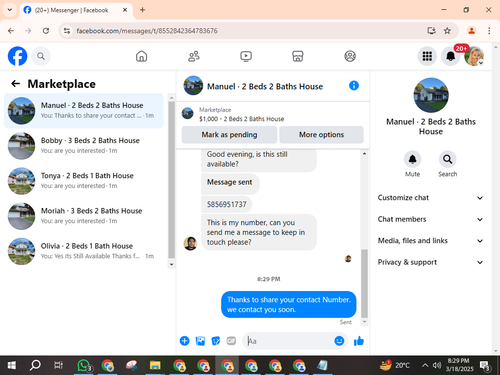
Task: Open the Facebook search magnifier
Action: [x=41, y=56]
